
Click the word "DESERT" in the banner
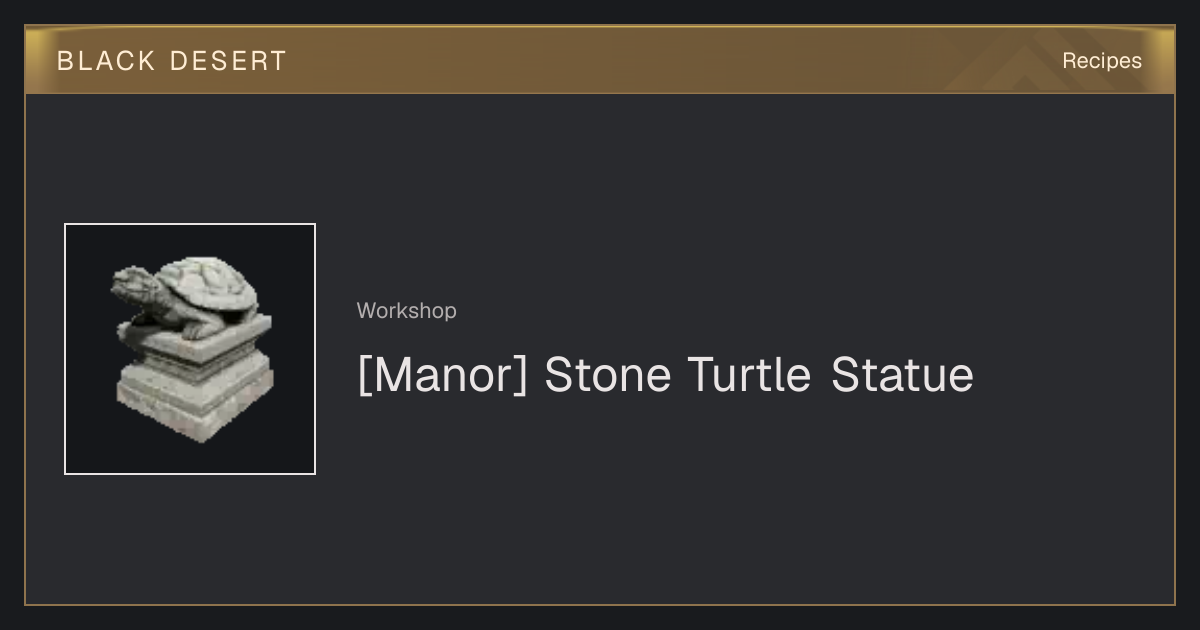tap(228, 61)
